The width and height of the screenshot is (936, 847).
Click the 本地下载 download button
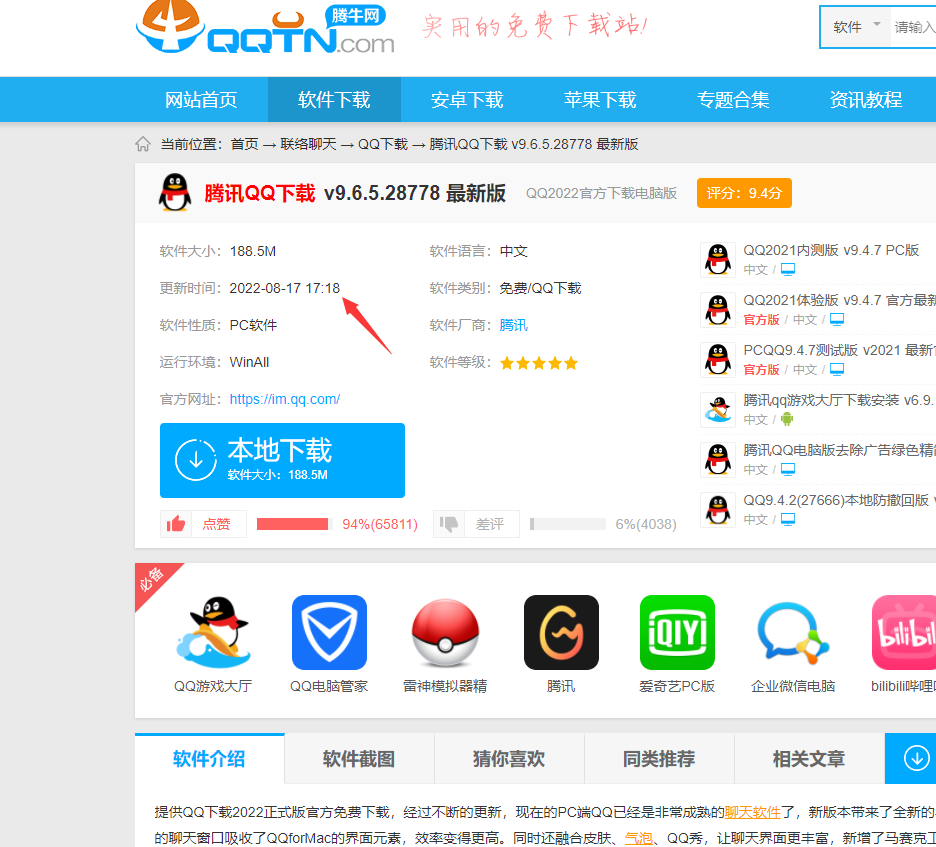tap(282, 460)
